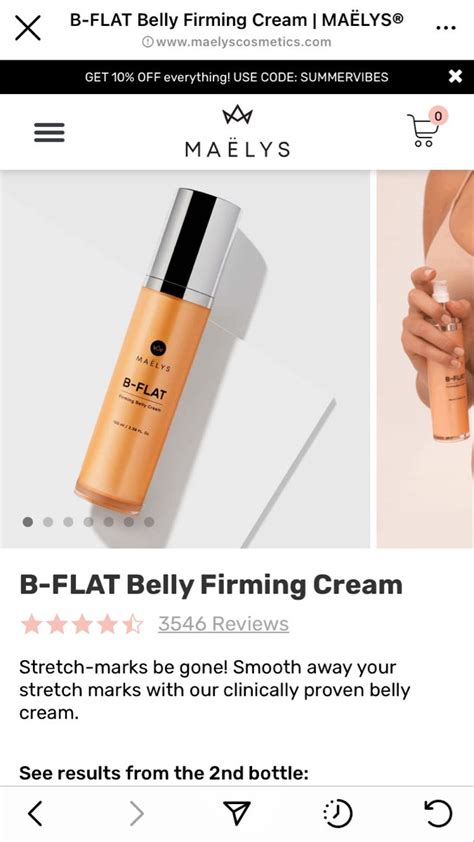Reload the page with refresh icon
Screen dimensions: 474x842
tap(439, 813)
